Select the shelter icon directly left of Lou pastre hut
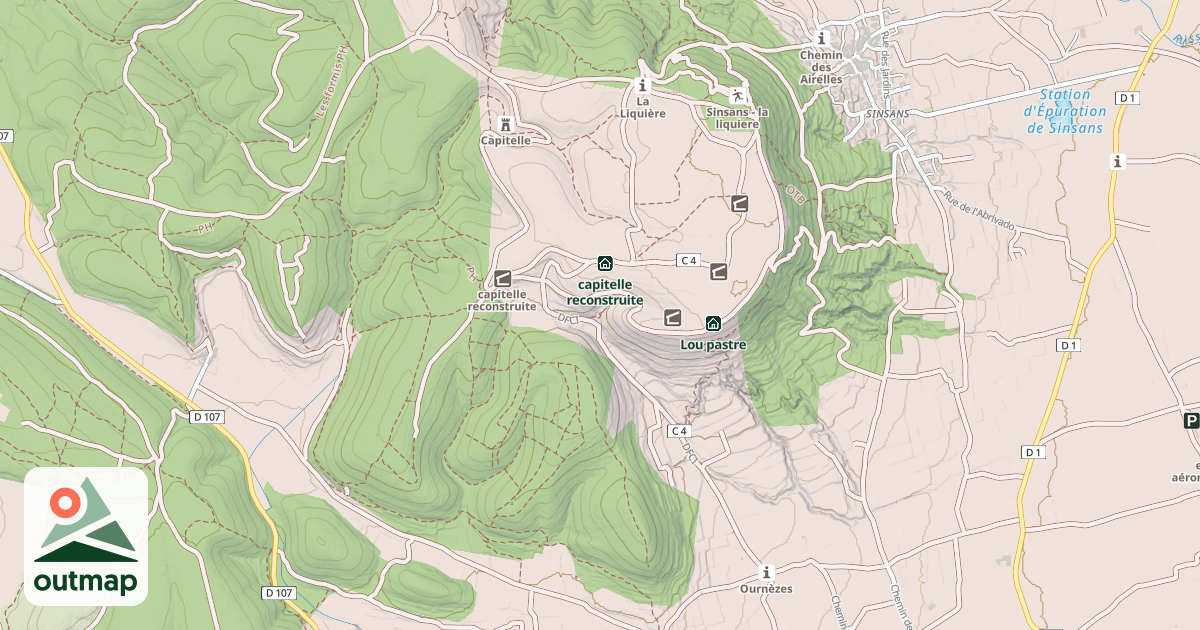Screen dimensions: 1200x630 673,318
